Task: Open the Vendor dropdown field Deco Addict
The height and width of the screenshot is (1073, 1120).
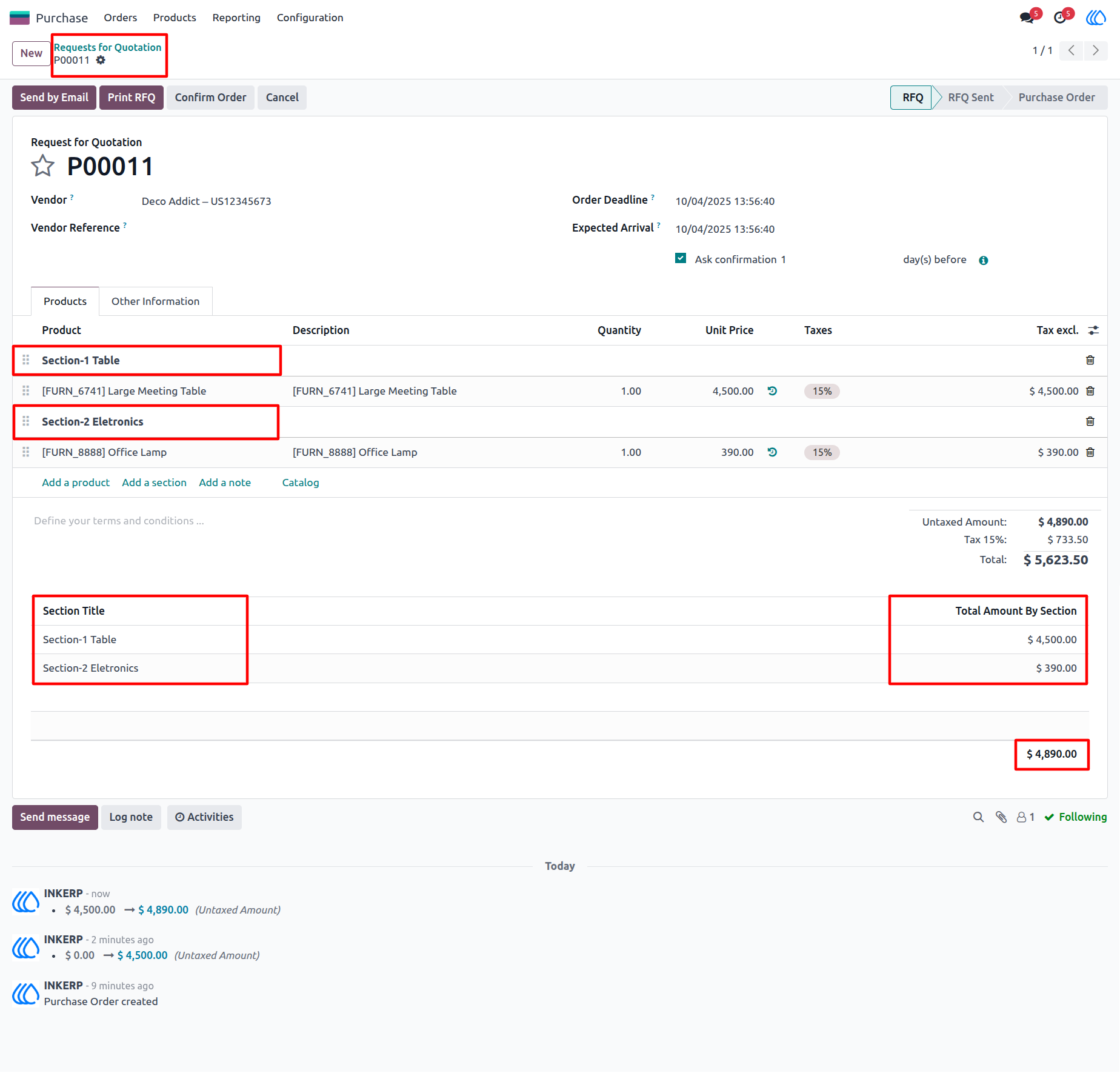Action: 206,201
